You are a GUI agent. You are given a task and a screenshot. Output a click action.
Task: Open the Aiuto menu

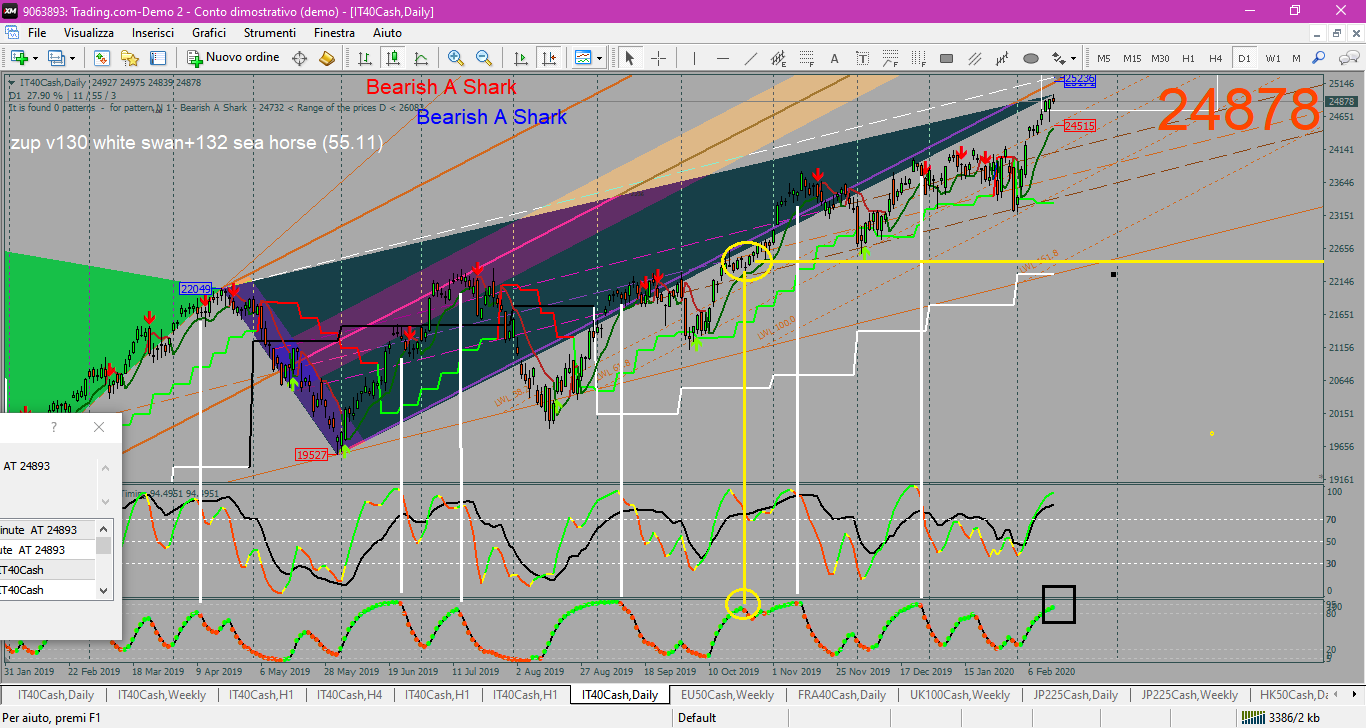click(x=387, y=33)
